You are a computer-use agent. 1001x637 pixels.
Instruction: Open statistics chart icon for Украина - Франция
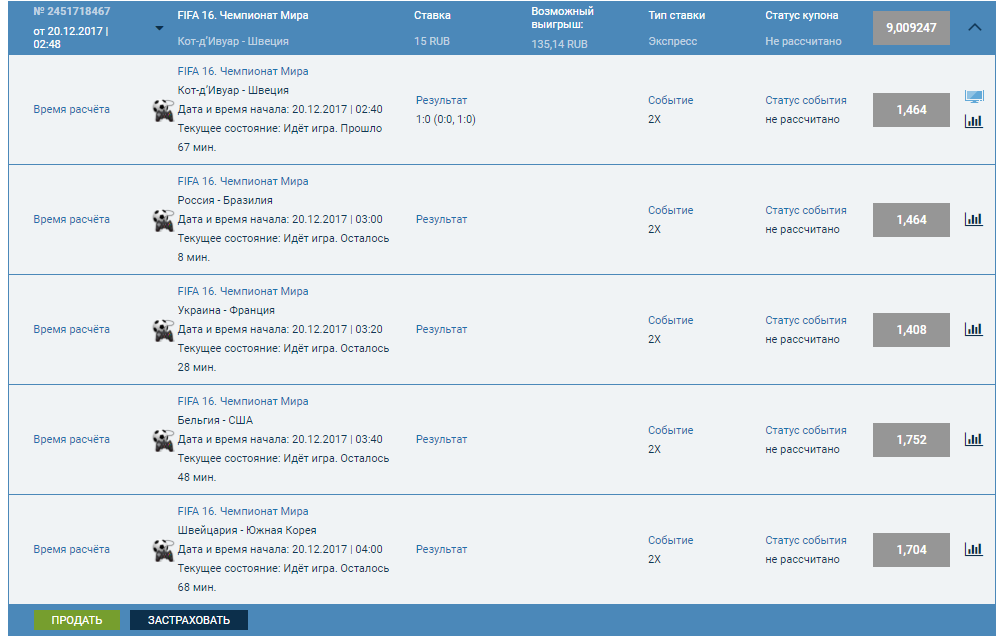coord(974,329)
